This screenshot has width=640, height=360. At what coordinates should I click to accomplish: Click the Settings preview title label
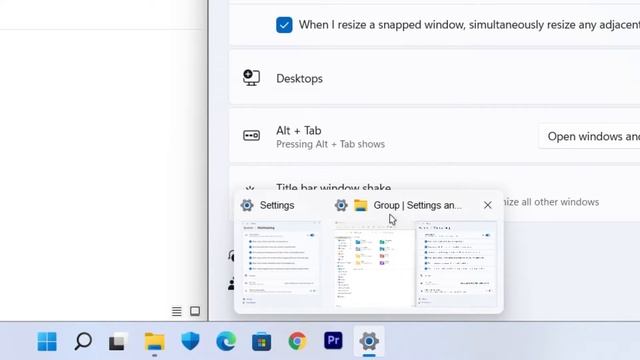[x=277, y=205]
